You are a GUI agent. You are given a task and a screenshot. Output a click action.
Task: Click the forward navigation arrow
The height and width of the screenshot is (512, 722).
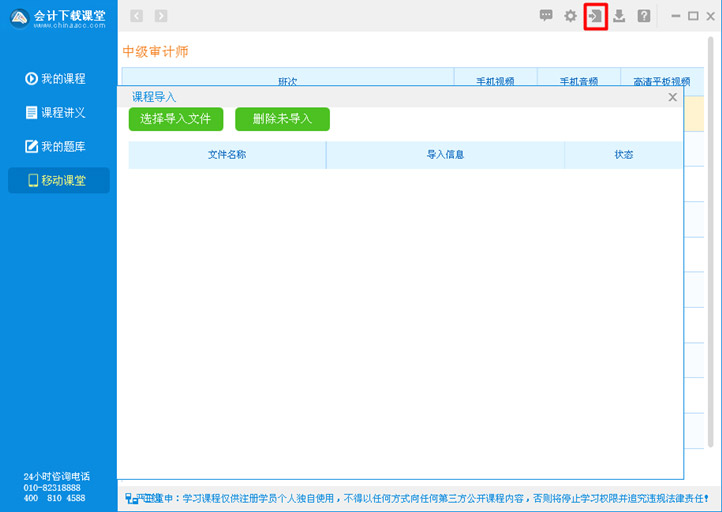[161, 16]
